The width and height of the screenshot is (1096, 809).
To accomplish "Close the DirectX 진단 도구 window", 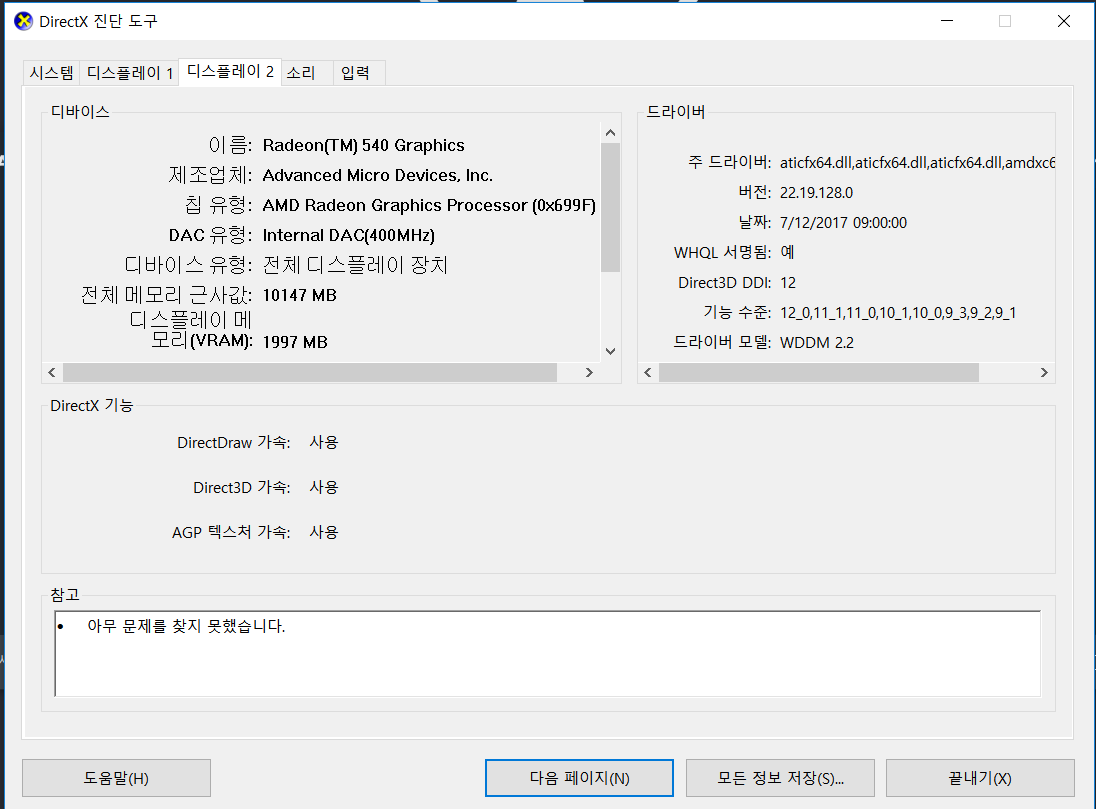I will tap(1064, 21).
